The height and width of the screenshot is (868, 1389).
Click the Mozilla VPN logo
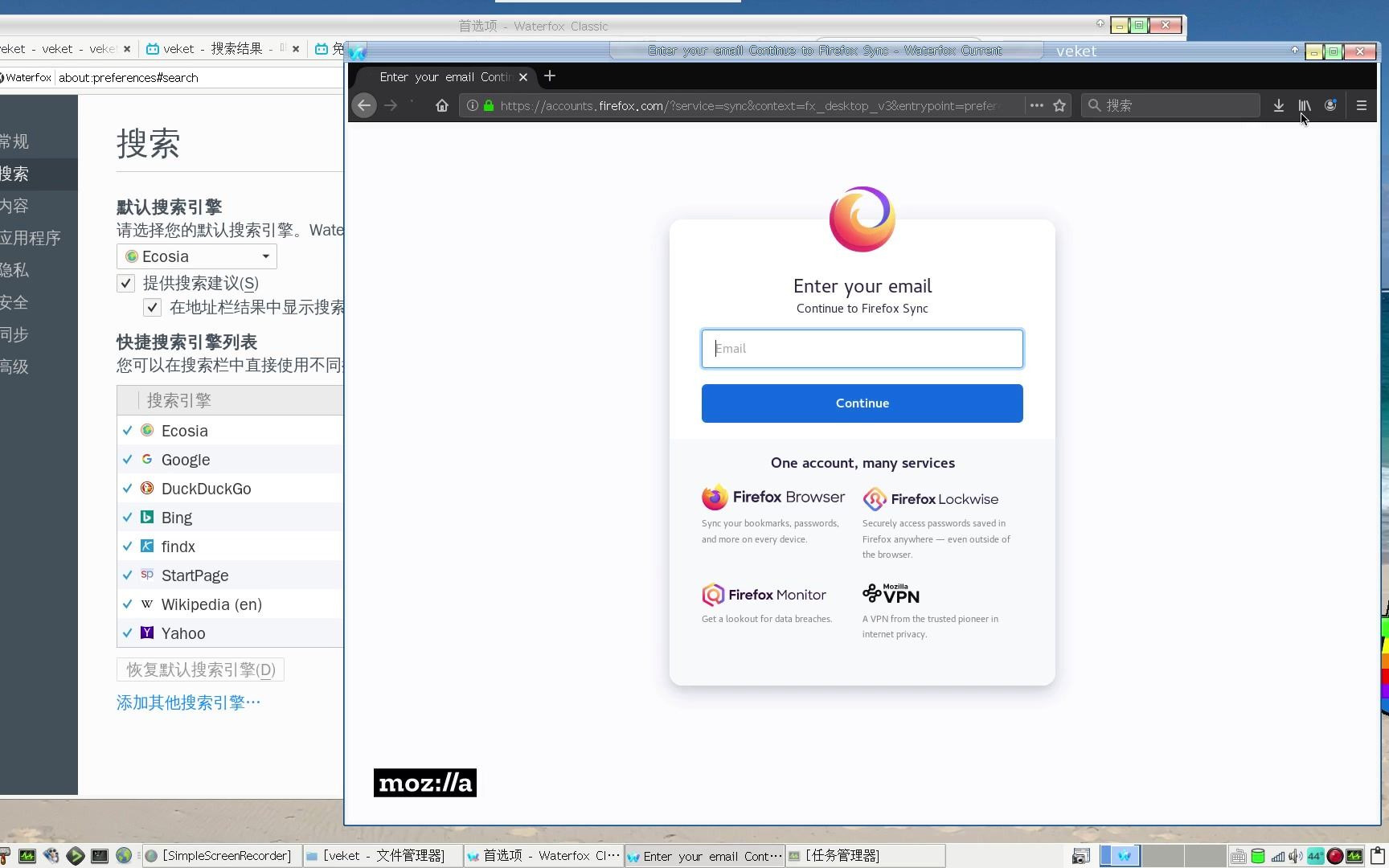[891, 594]
